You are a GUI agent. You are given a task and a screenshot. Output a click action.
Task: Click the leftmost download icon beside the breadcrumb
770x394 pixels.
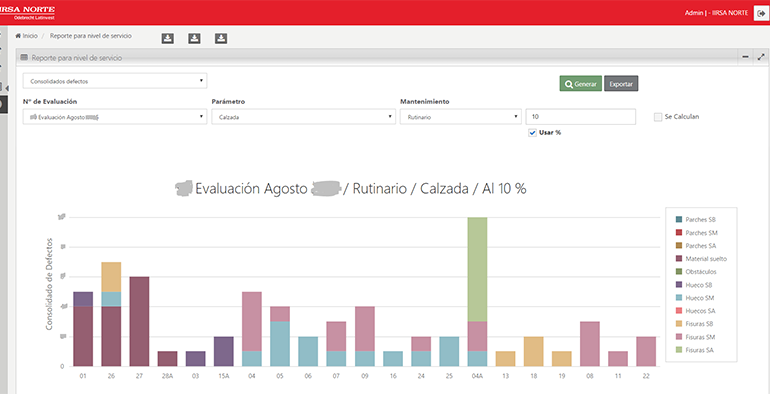click(x=168, y=39)
